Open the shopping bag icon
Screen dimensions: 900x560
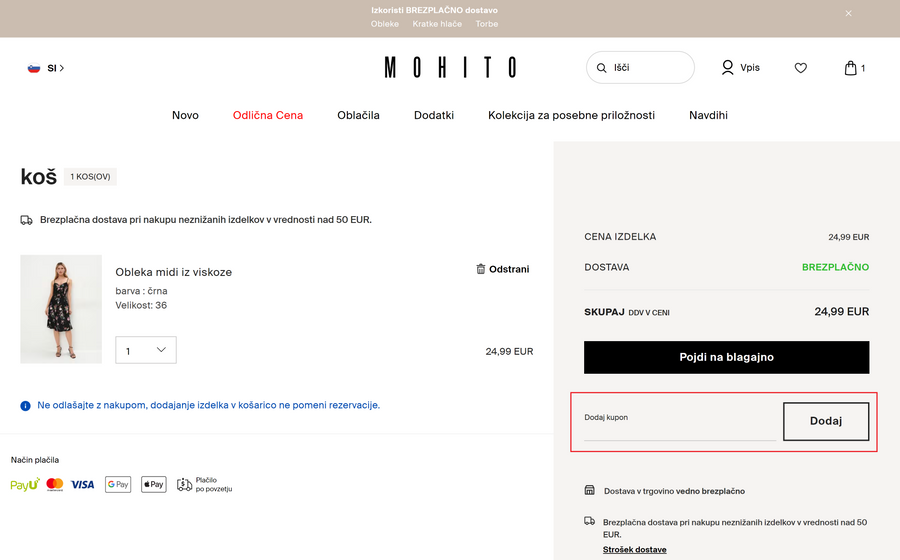[x=850, y=68]
